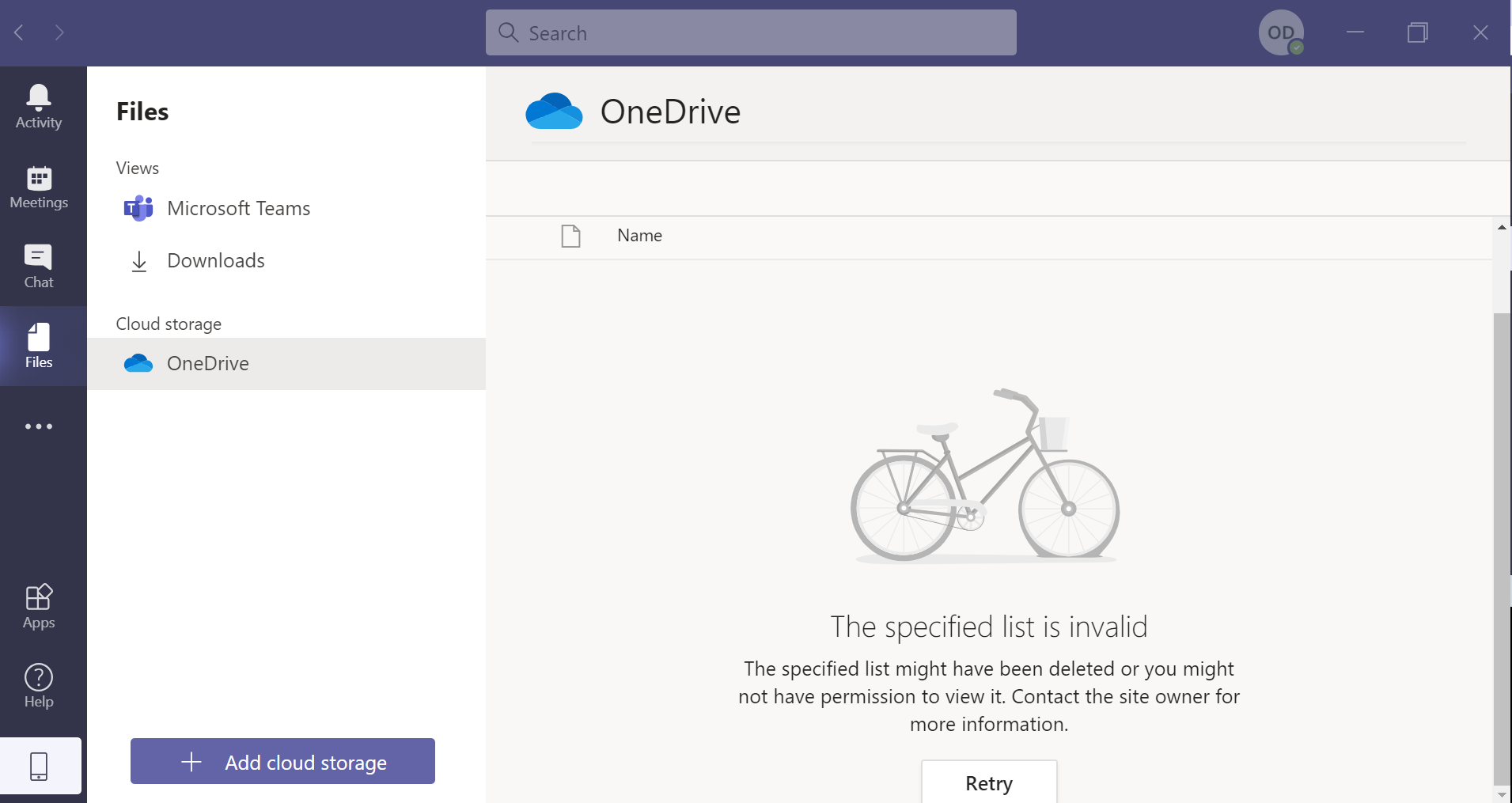This screenshot has height=803, width=1512.
Task: Go back with the left arrow
Action: coord(20,32)
